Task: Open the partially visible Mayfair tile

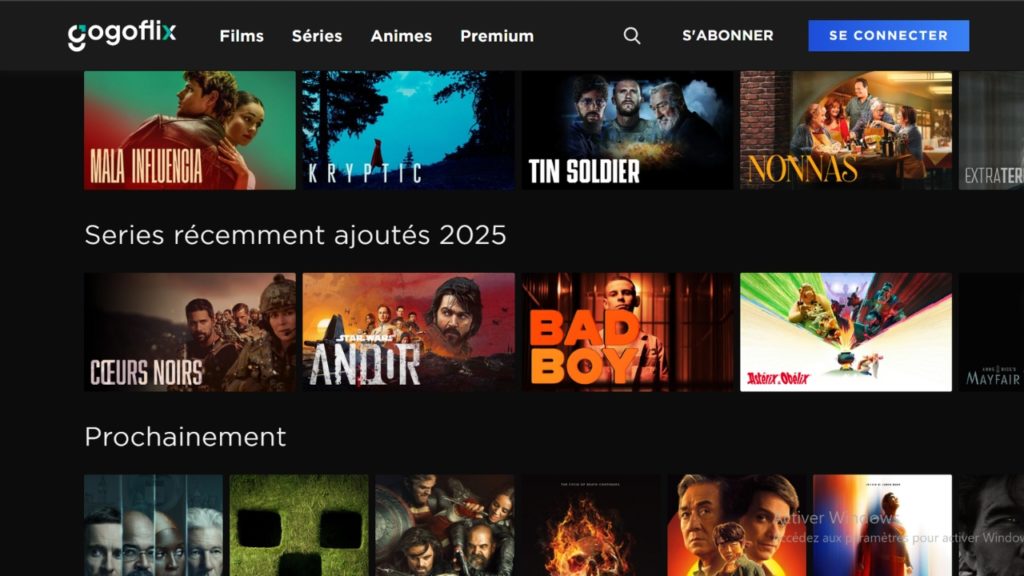Action: tap(991, 332)
